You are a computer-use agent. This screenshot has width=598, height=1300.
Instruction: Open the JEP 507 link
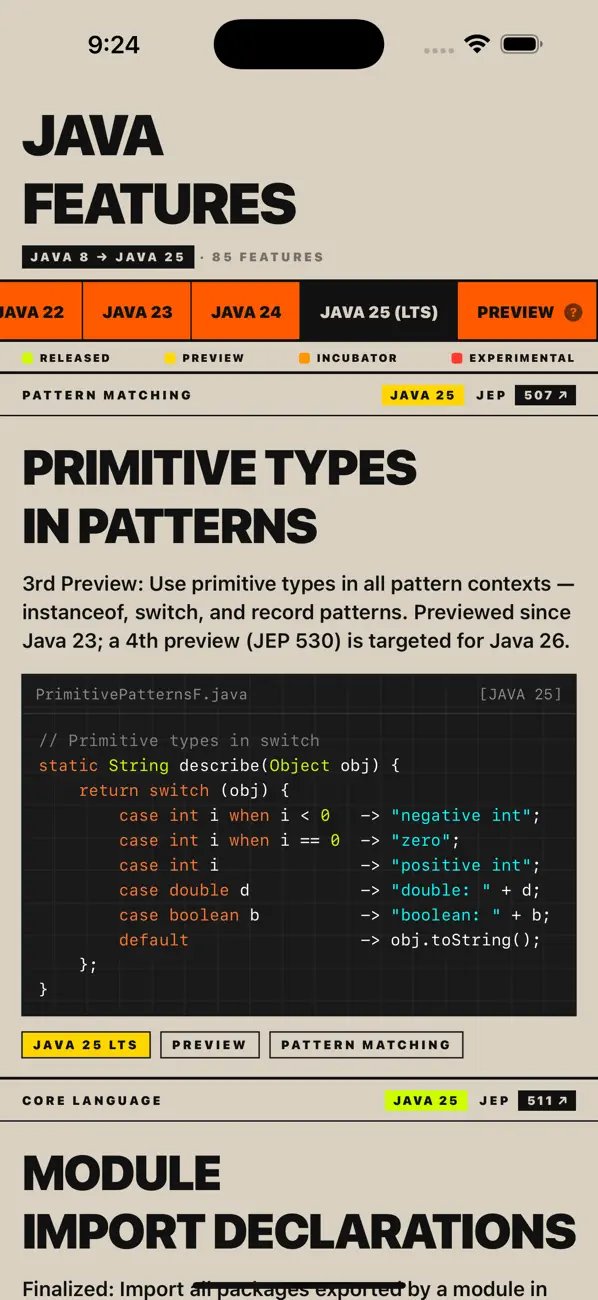546,395
